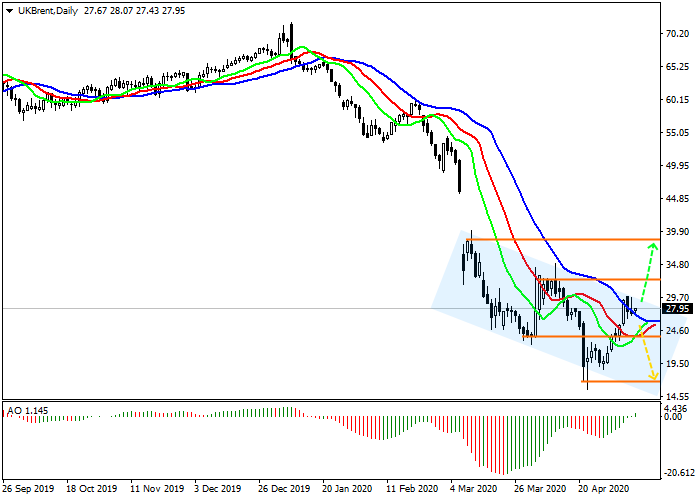700x500 pixels.
Task: Click the 20 Jan 2020 date label
Action: tap(345, 490)
